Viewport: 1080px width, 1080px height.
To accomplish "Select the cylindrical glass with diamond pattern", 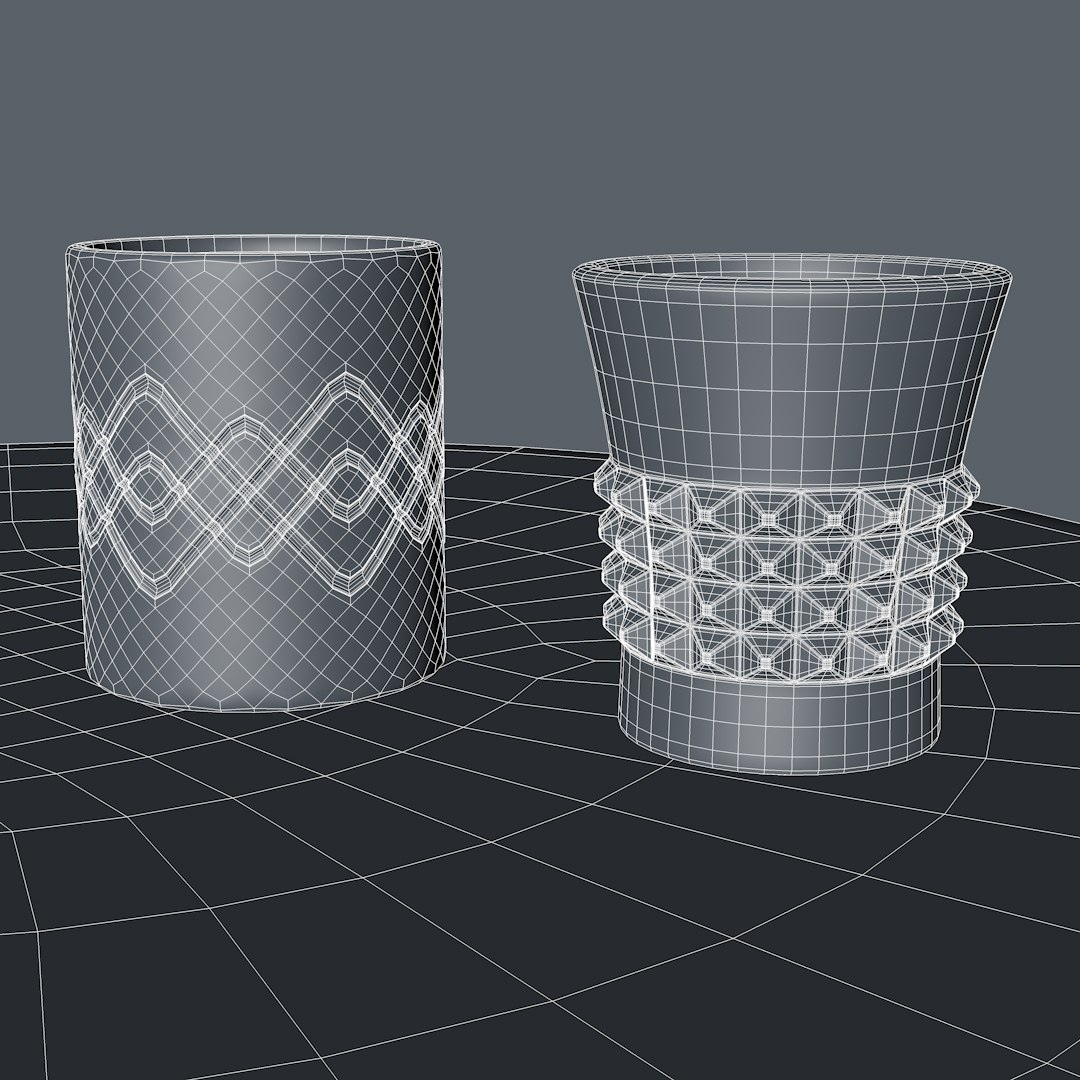I will [256, 473].
